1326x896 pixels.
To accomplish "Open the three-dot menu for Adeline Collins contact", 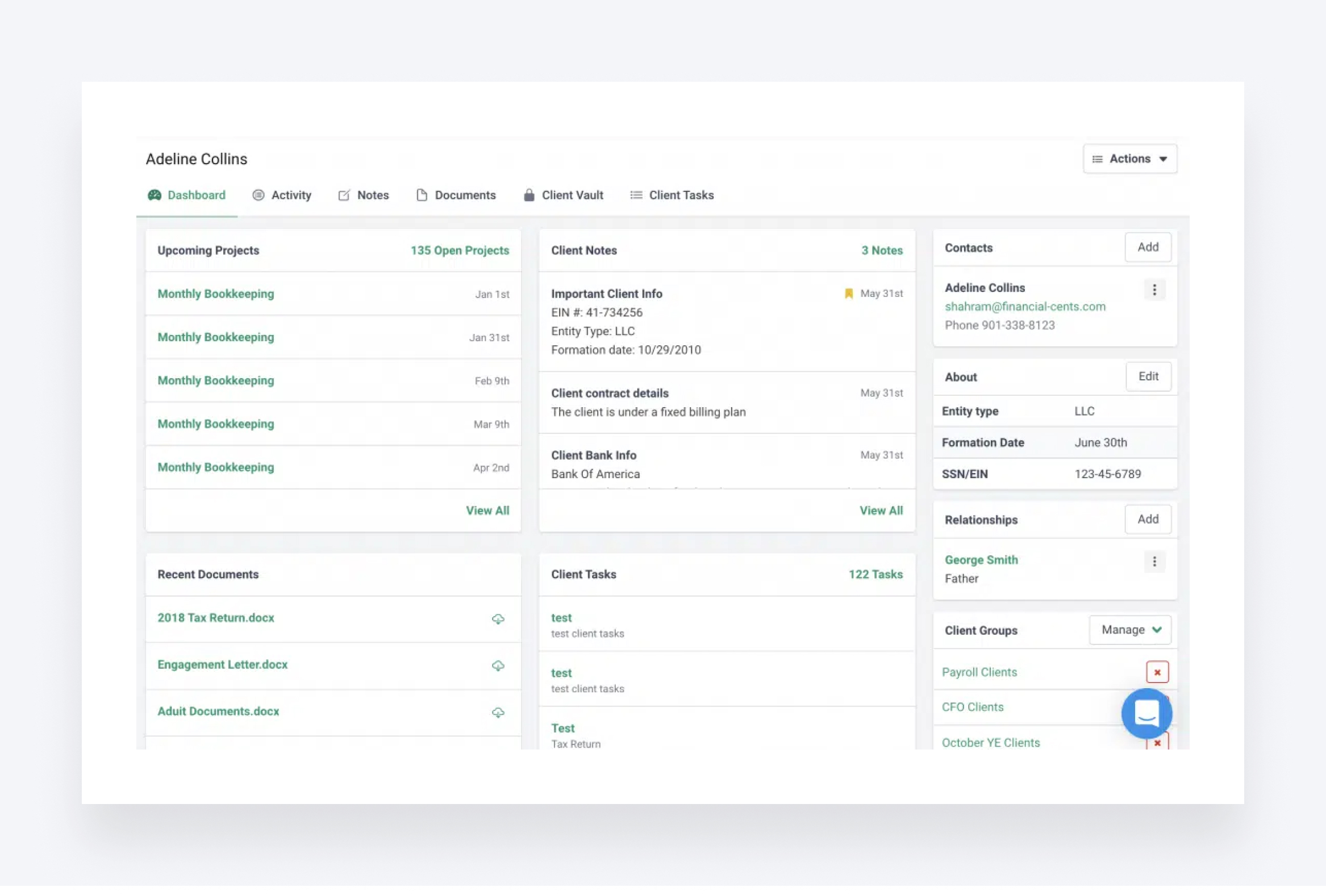I will 1154,290.
